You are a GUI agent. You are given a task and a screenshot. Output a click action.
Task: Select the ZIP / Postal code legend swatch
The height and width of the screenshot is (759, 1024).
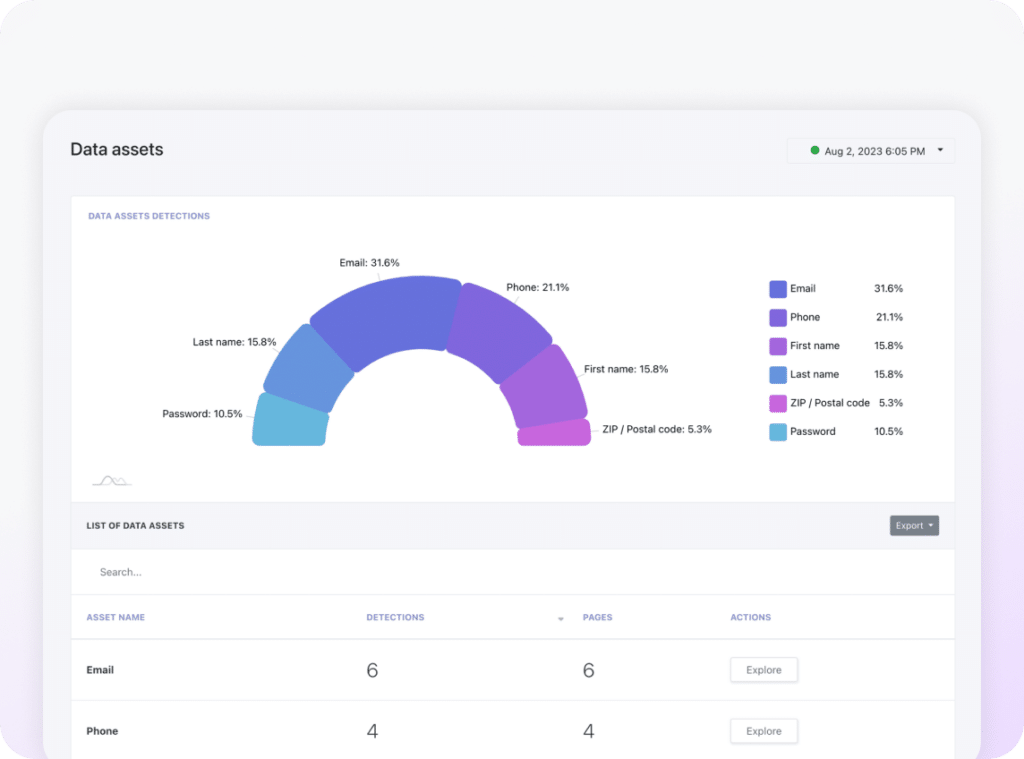pos(778,404)
